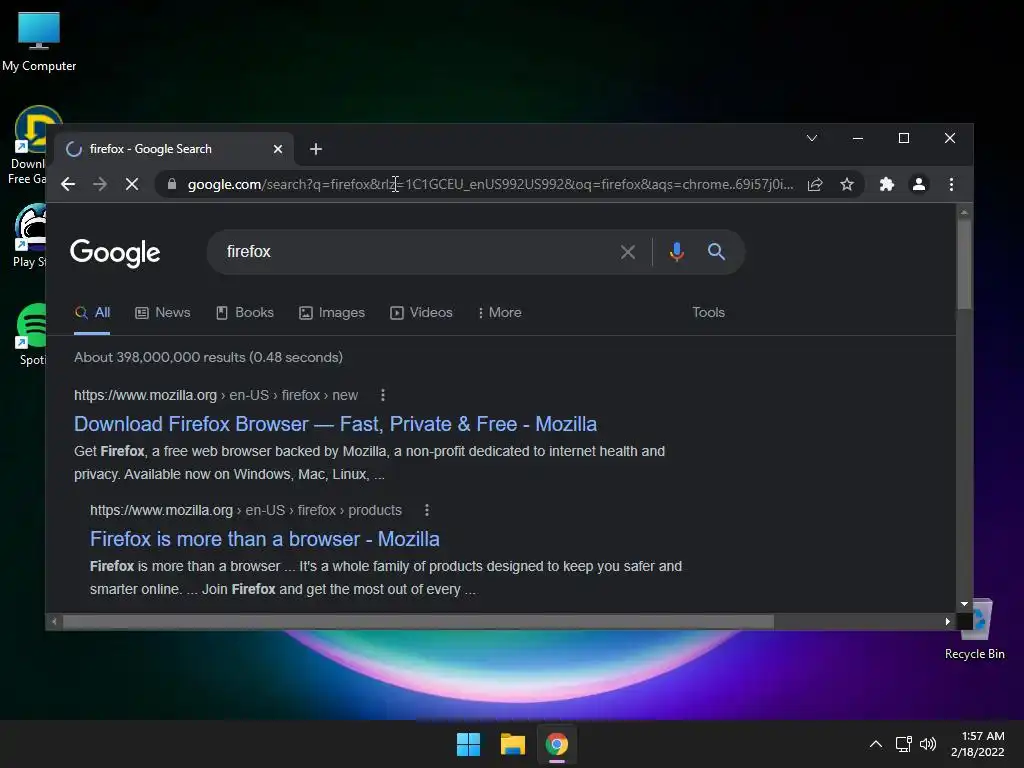
Task: Click the magnifying glass search button
Action: (716, 251)
